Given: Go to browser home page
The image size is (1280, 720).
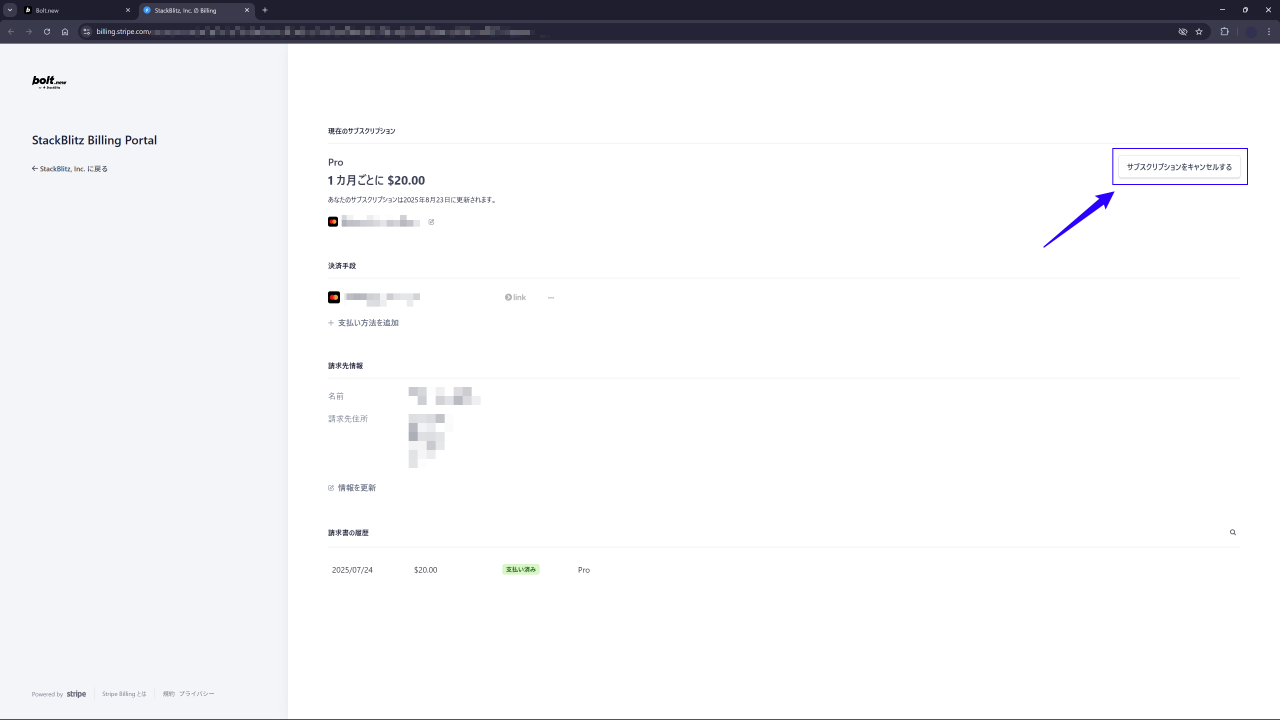Looking at the screenshot, I should (65, 31).
